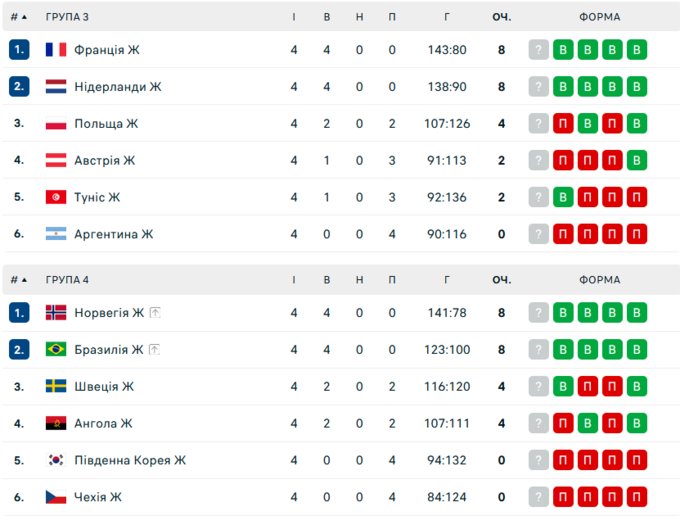Click Франція Ж gray question-mark form badge
The height and width of the screenshot is (516, 680).
point(539,50)
